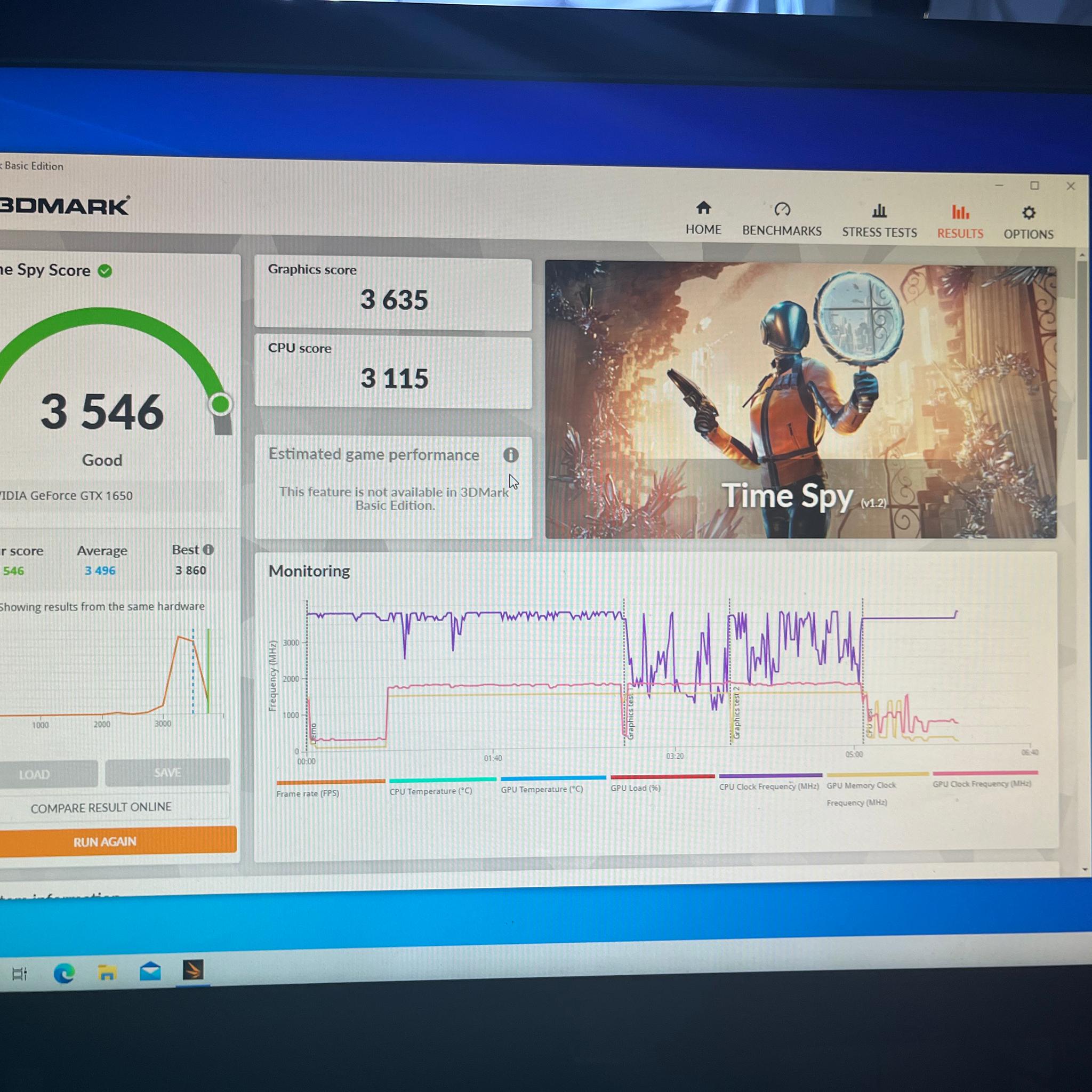Click the Best score 3 860

[x=190, y=571]
